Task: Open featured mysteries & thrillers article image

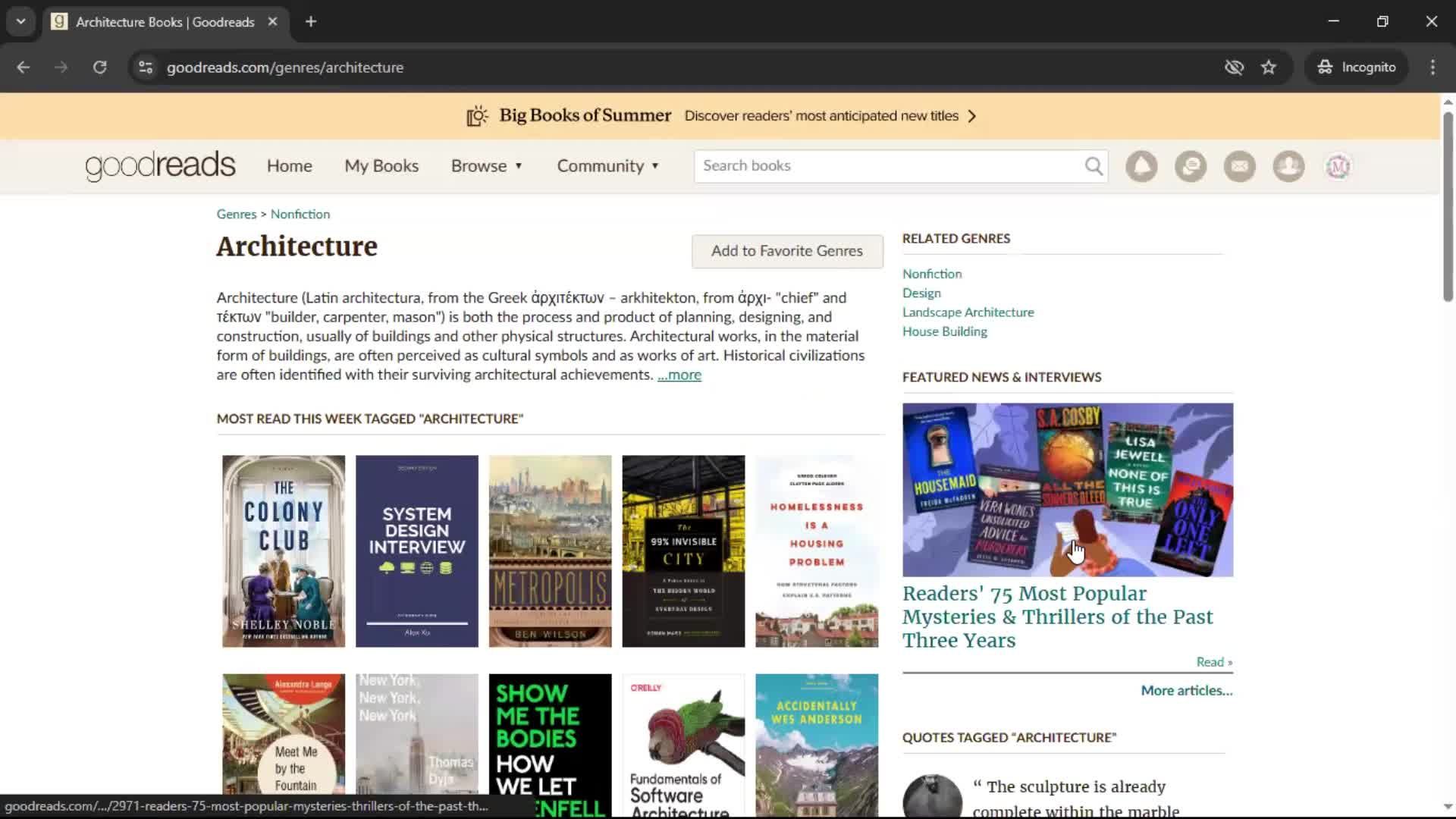Action: [1068, 490]
